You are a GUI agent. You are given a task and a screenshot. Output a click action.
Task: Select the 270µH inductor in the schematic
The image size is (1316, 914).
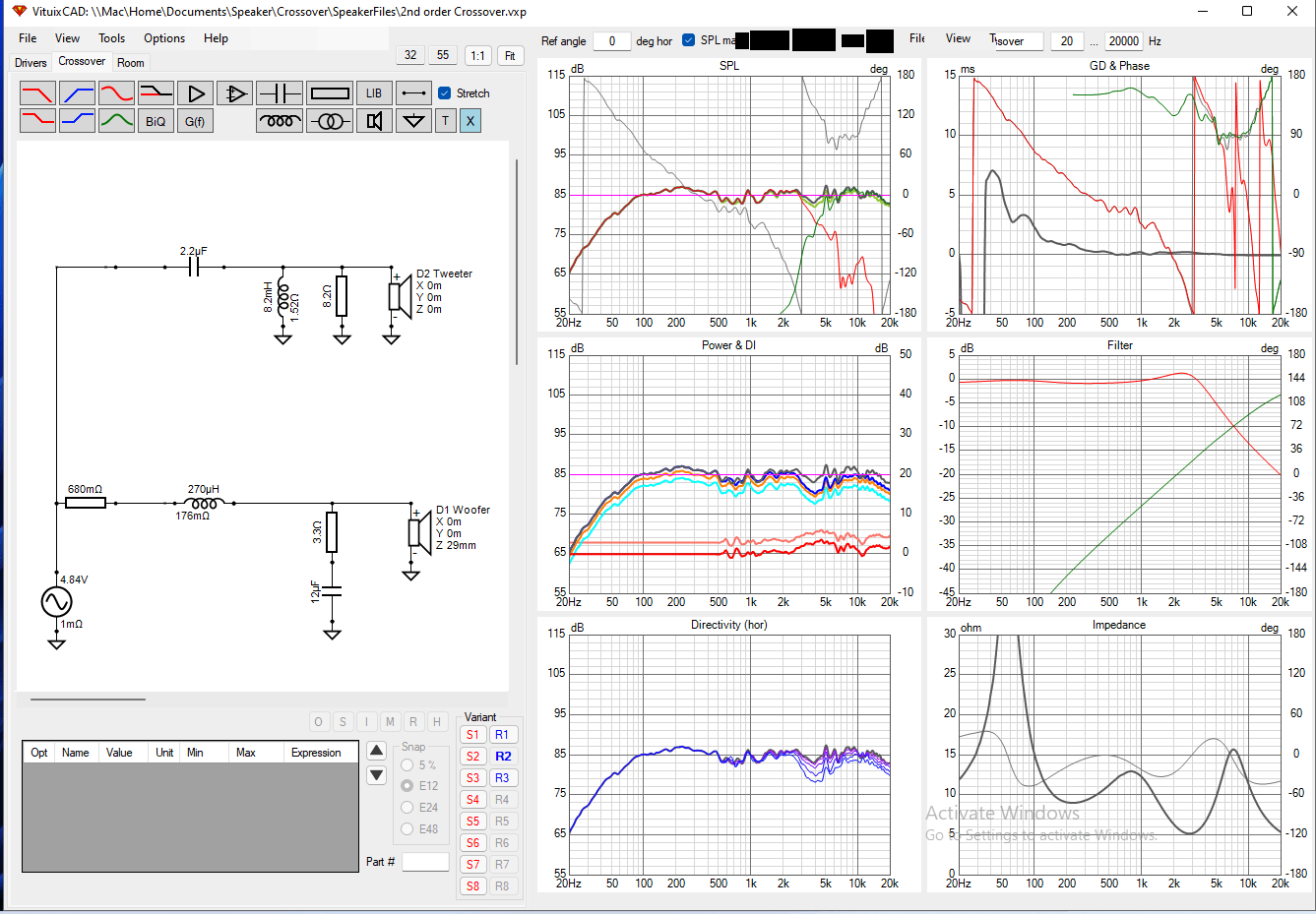click(204, 503)
